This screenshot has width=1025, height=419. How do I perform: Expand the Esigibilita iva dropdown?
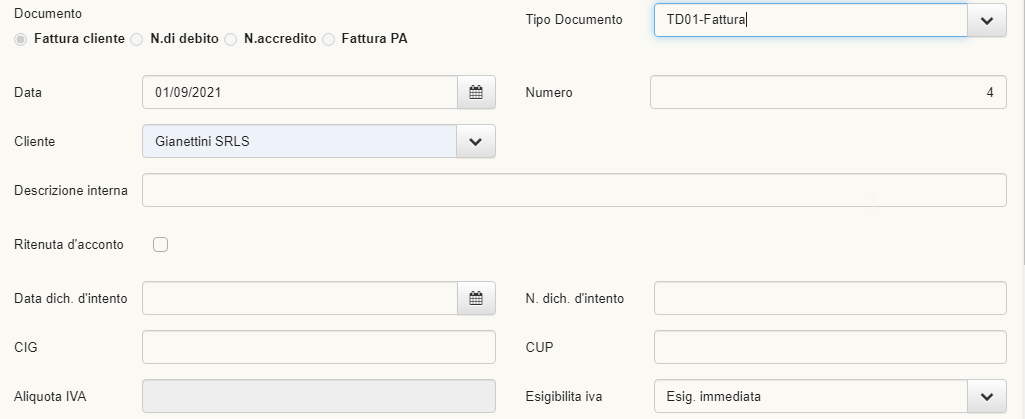pos(987,396)
